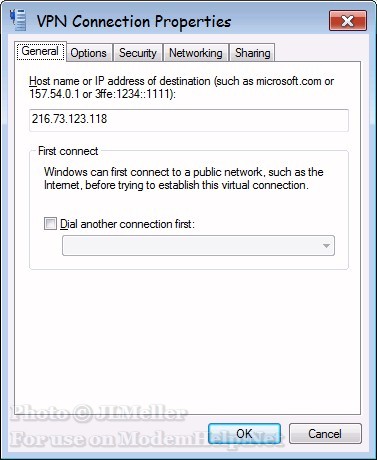Close the VPN Connection Properties dialog

coord(348,21)
